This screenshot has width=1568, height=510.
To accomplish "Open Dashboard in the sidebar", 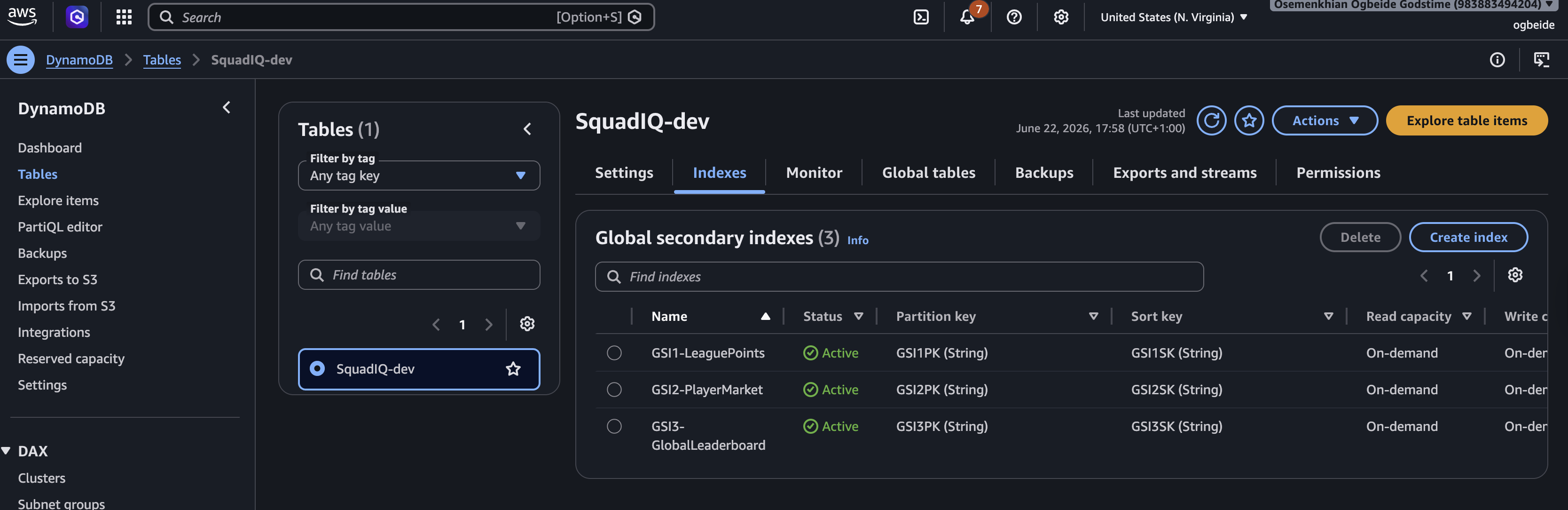I will [x=50, y=148].
